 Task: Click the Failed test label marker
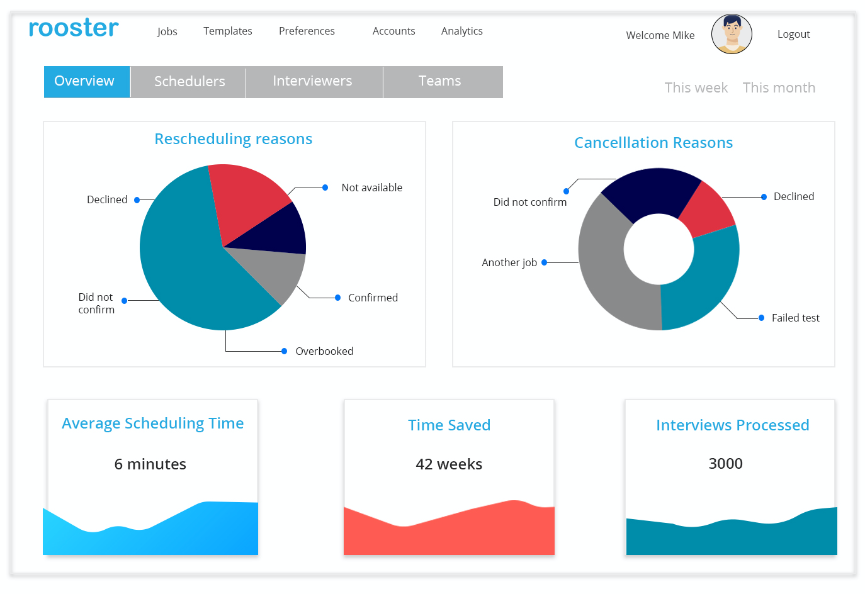coord(762,318)
